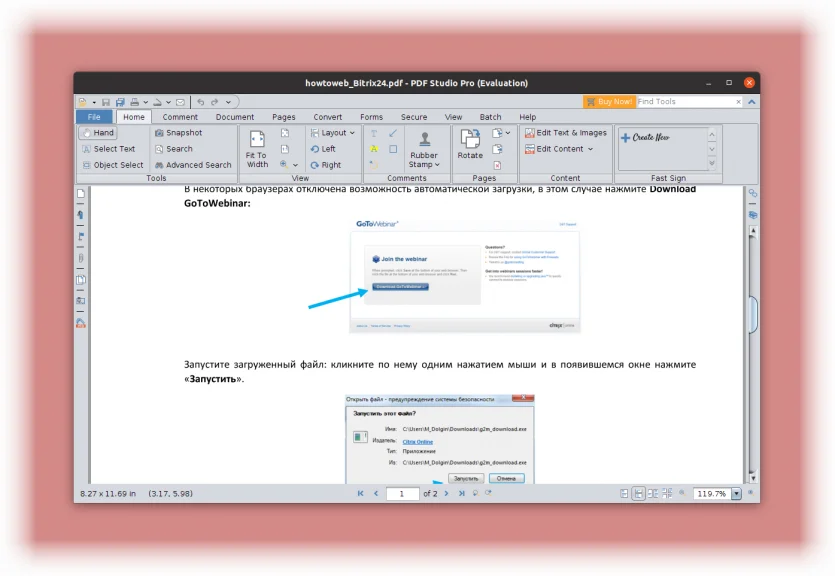Viewport: 835px width, 576px height.
Task: Select the yellow text highlight comment tool
Action: point(374,149)
